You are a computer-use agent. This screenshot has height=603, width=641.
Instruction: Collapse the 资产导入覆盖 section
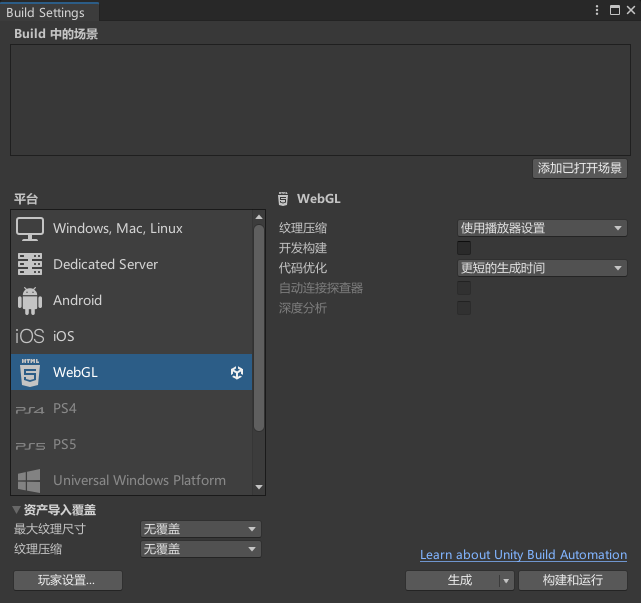coord(16,510)
